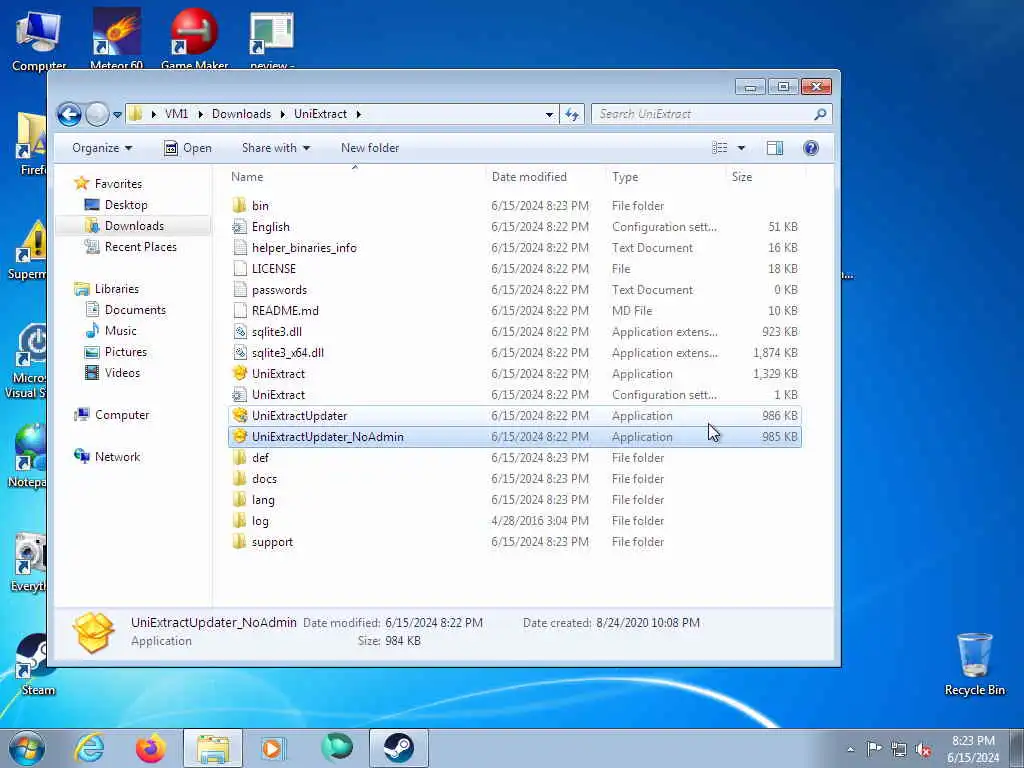Select the sqlite3_x64.dll file icon
1024x768 pixels.
(240, 353)
